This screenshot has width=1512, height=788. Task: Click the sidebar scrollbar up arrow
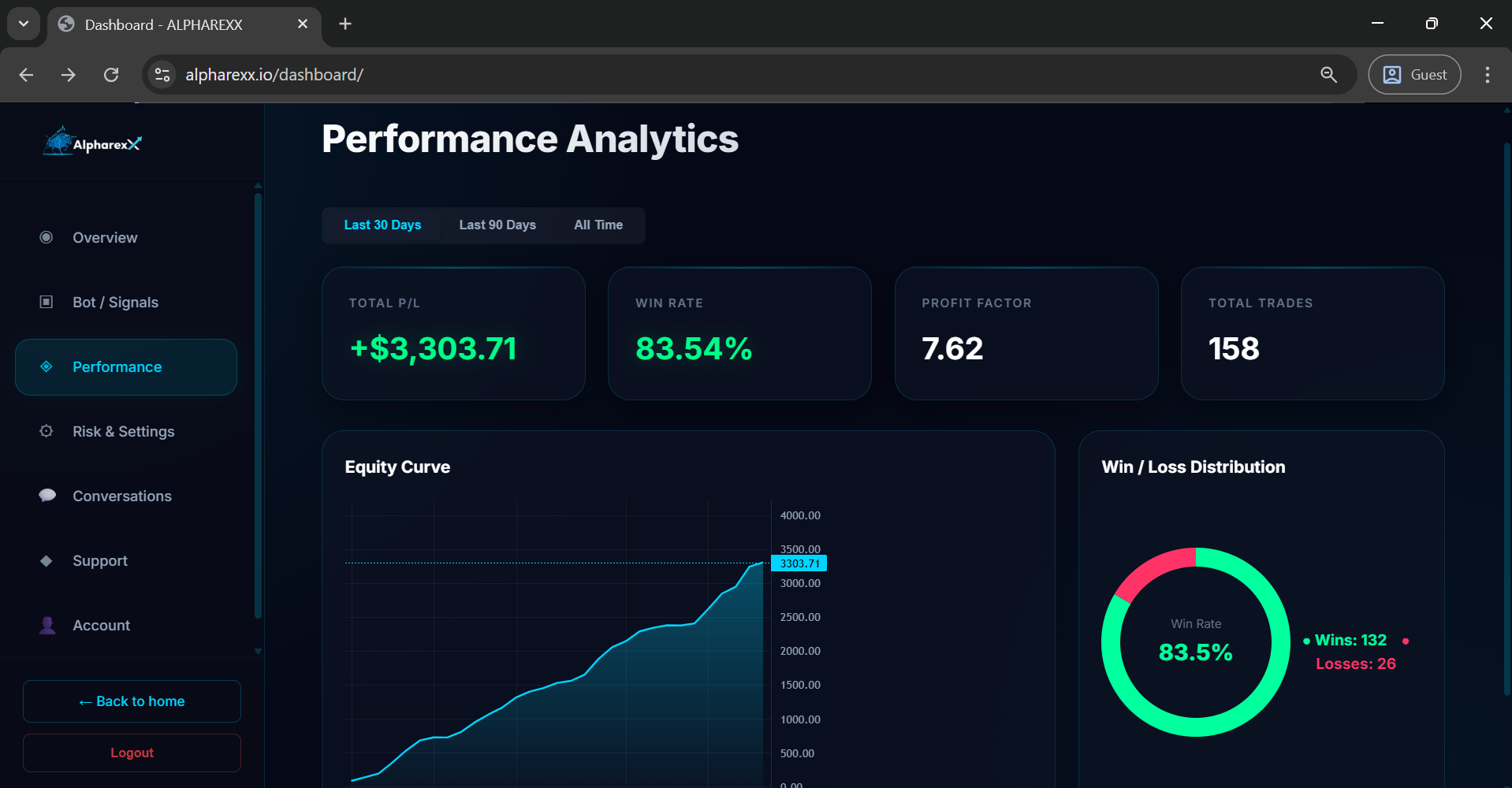click(x=258, y=186)
